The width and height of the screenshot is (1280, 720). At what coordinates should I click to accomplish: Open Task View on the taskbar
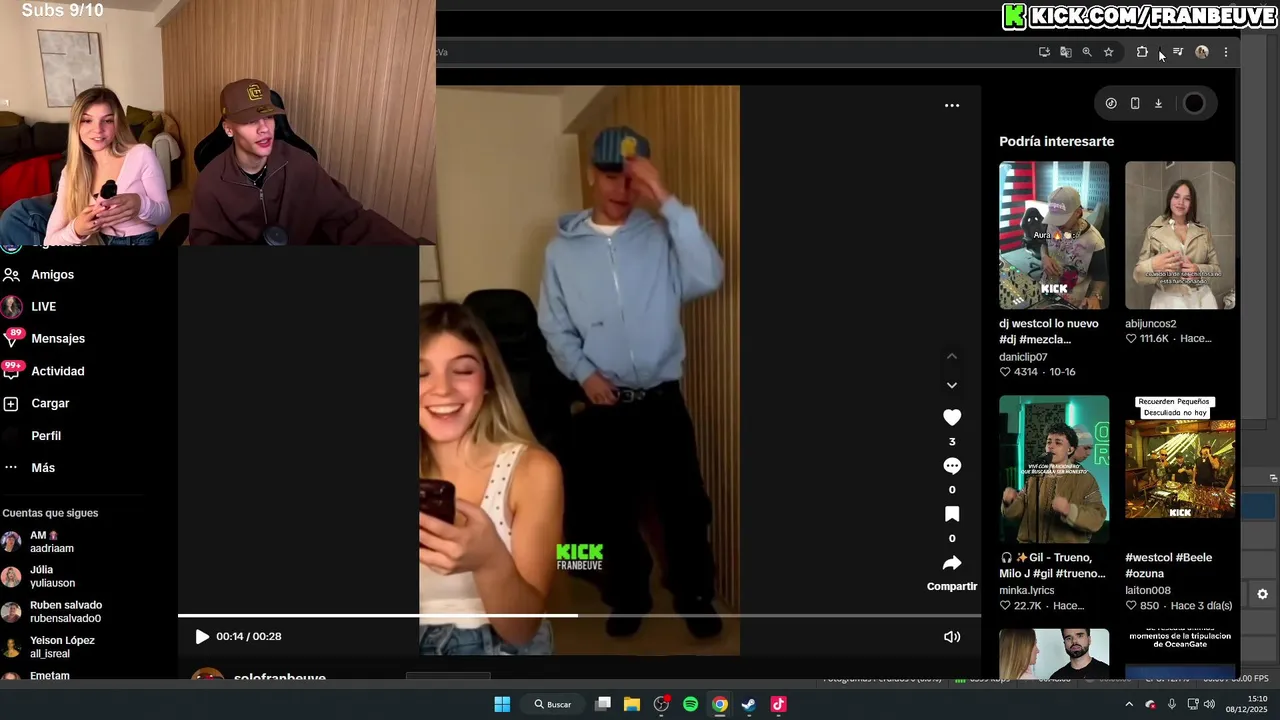point(603,704)
